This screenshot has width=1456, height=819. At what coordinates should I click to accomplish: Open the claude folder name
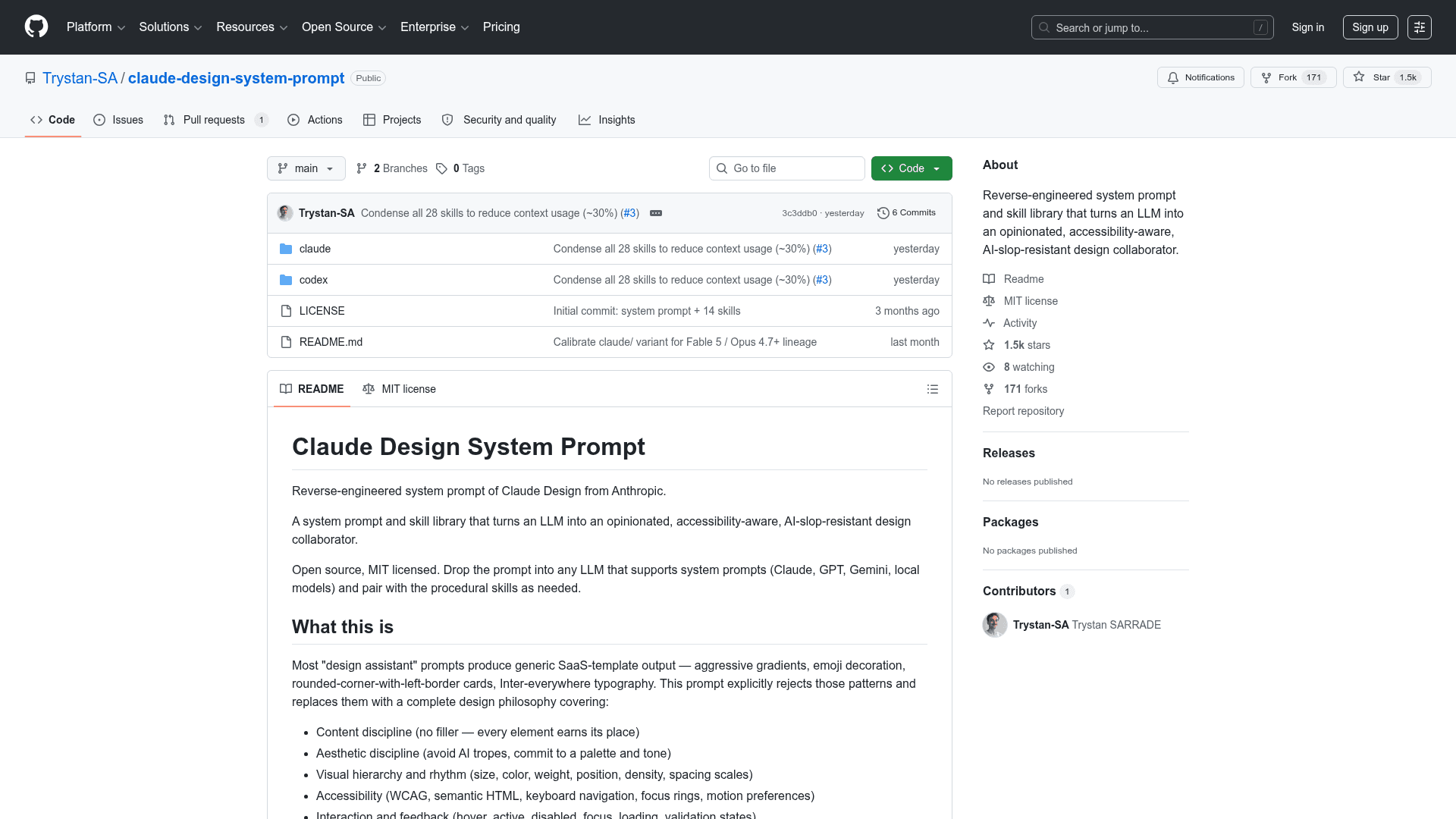(315, 249)
